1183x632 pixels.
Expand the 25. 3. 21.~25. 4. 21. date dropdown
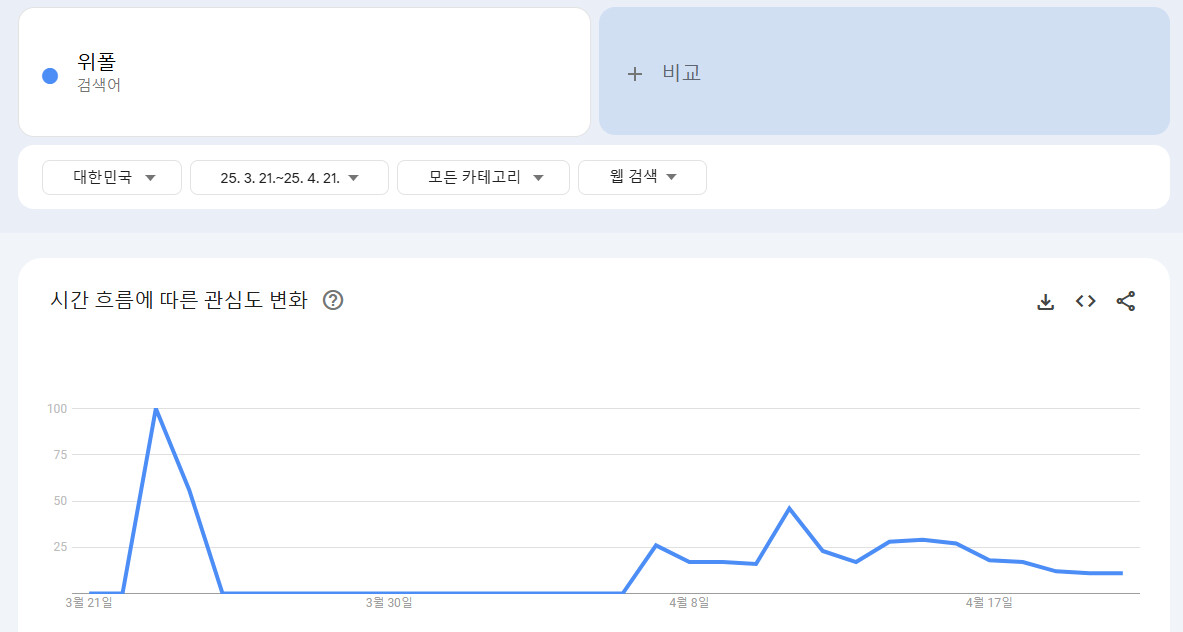(x=289, y=177)
